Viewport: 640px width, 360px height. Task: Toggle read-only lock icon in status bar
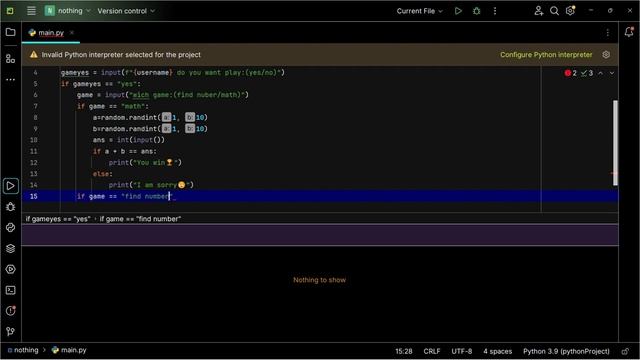(625, 351)
